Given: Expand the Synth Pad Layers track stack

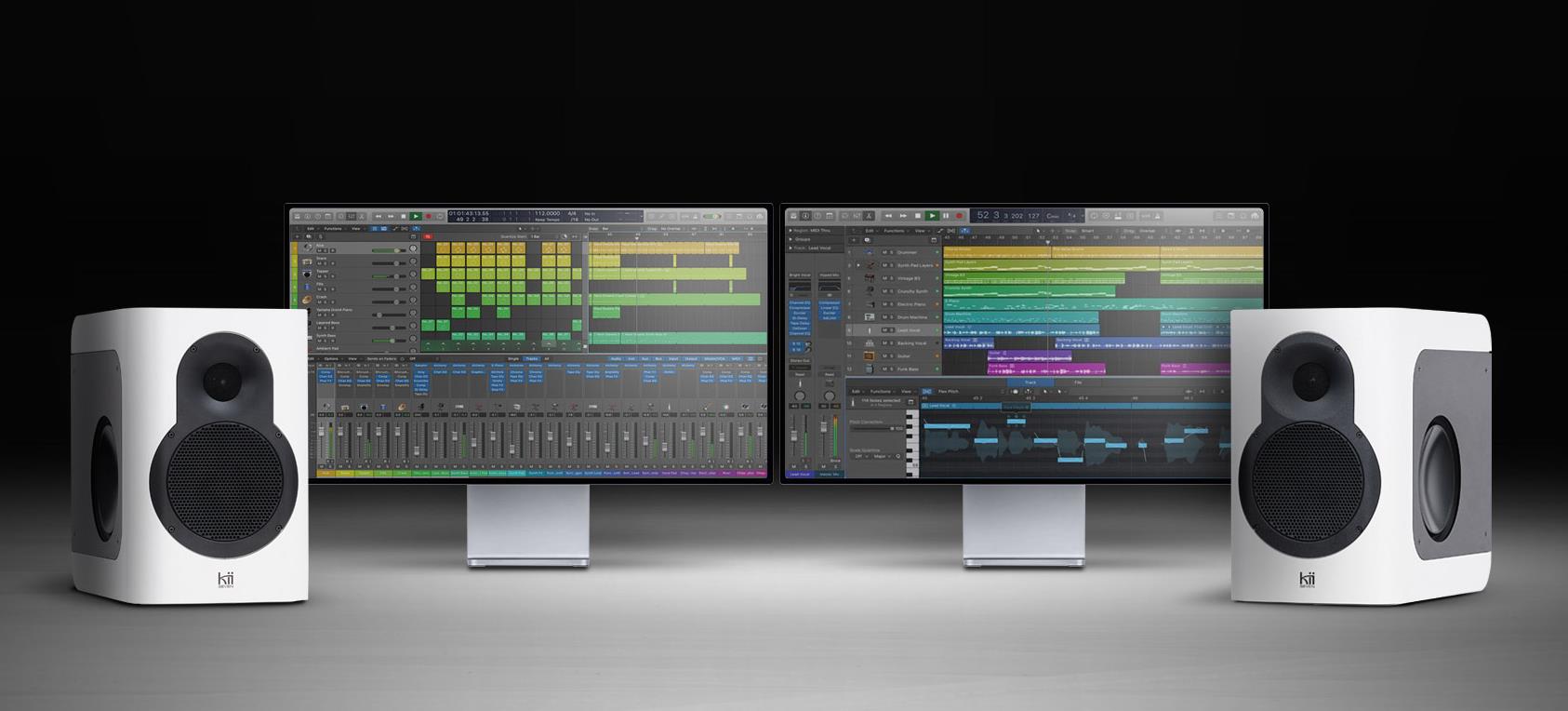Looking at the screenshot, I should click(x=859, y=265).
